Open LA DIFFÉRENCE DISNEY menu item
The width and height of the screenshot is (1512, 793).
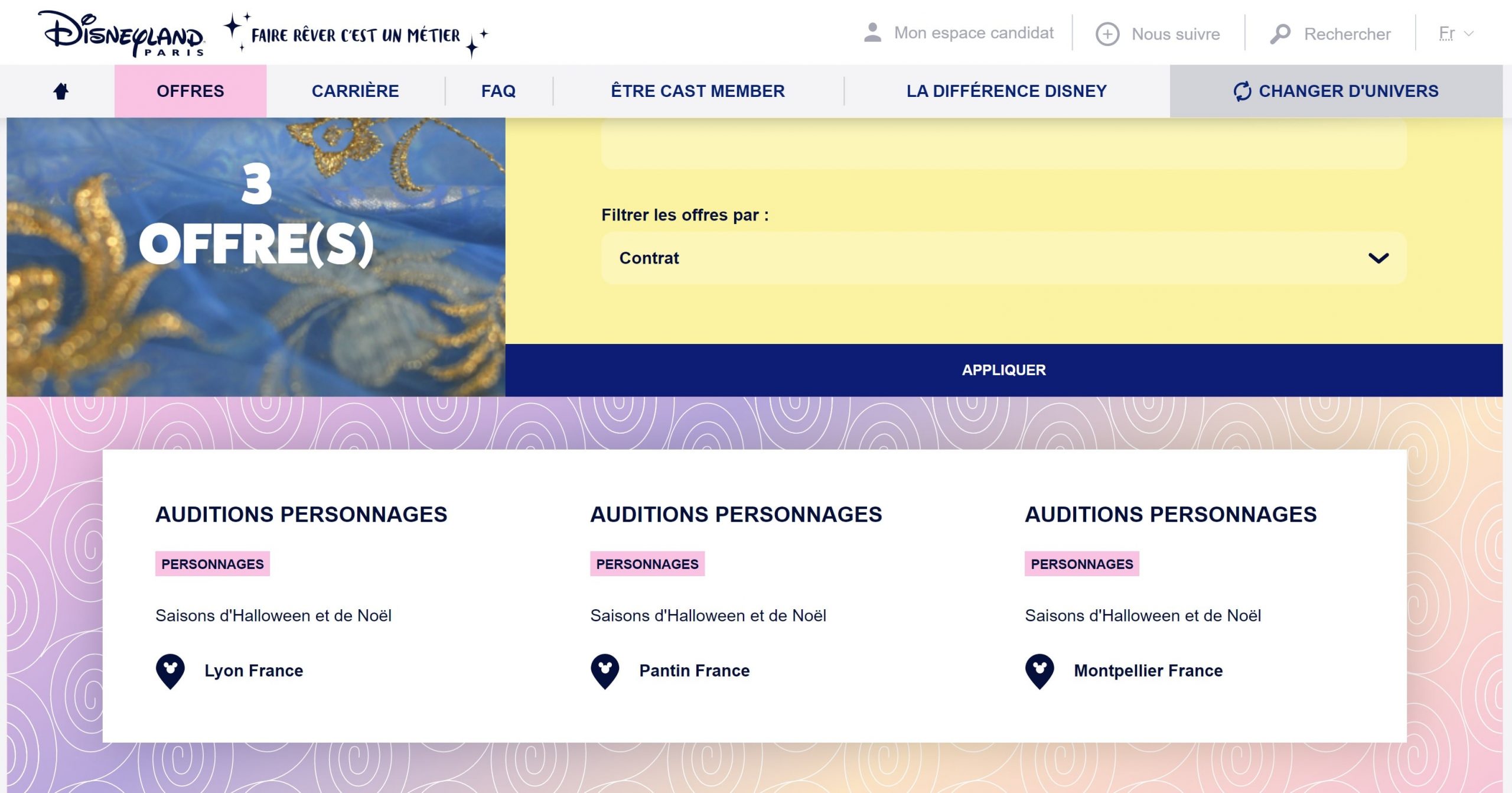pyautogui.click(x=1006, y=91)
